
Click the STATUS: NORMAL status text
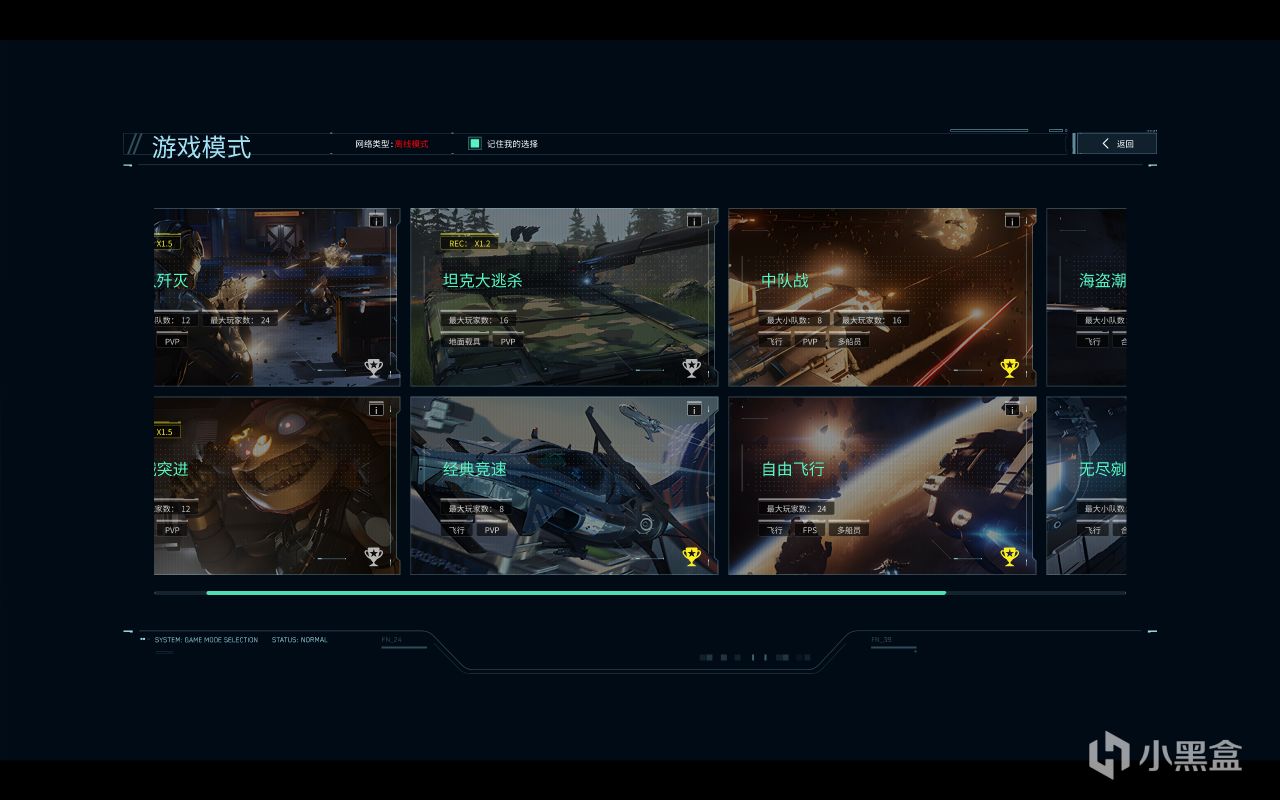coord(300,640)
